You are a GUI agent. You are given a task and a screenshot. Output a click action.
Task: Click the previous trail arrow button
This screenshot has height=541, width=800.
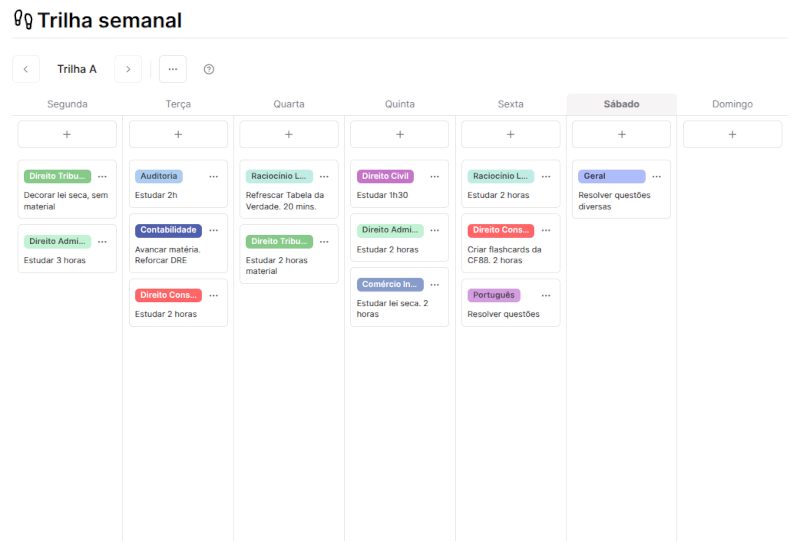coord(26,69)
